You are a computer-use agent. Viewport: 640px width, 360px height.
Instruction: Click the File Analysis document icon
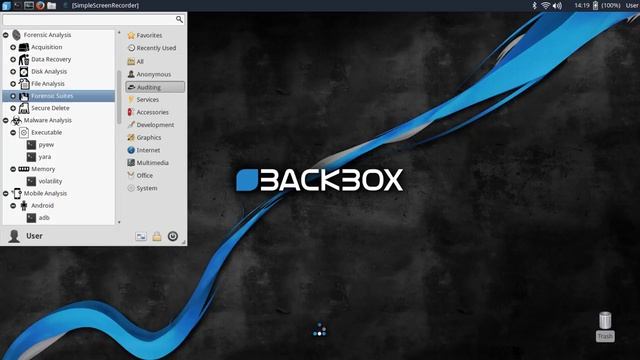tap(24, 84)
